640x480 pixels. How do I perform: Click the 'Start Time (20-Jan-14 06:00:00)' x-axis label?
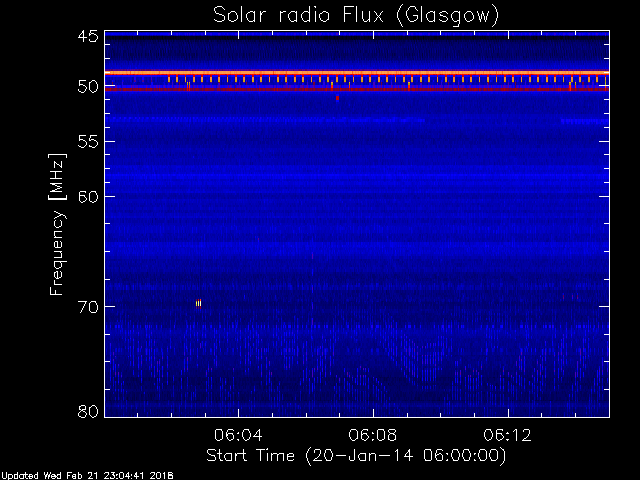[356, 455]
